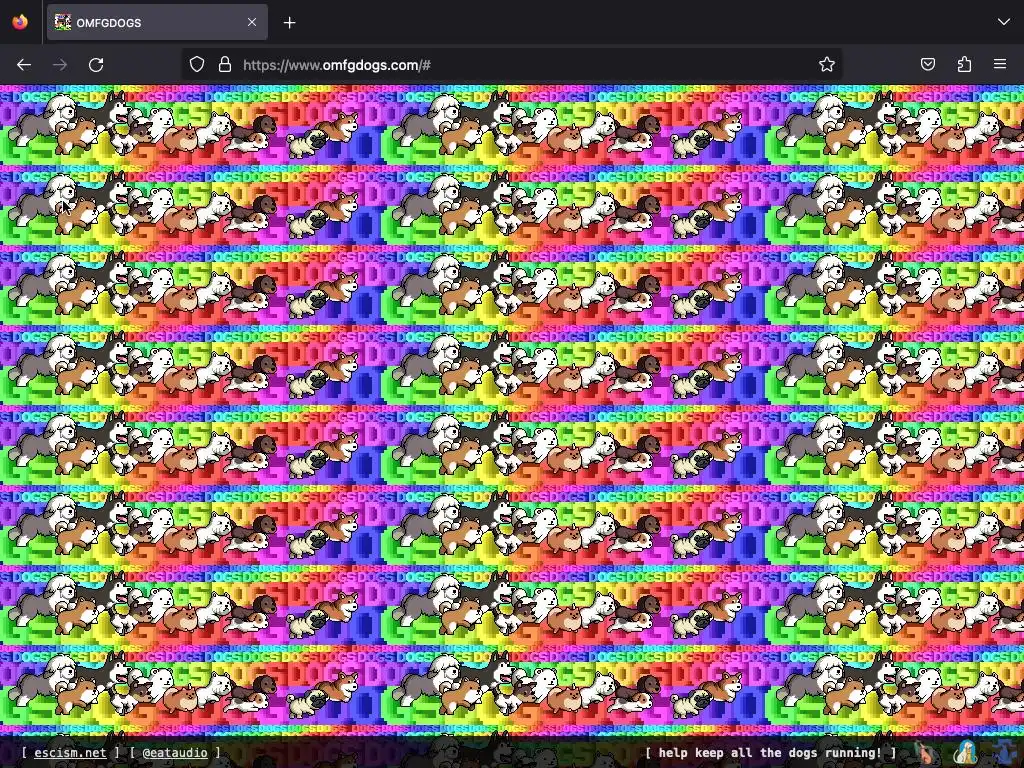Open the Extensions puzzle icon
This screenshot has height=768, width=1024.
click(964, 64)
